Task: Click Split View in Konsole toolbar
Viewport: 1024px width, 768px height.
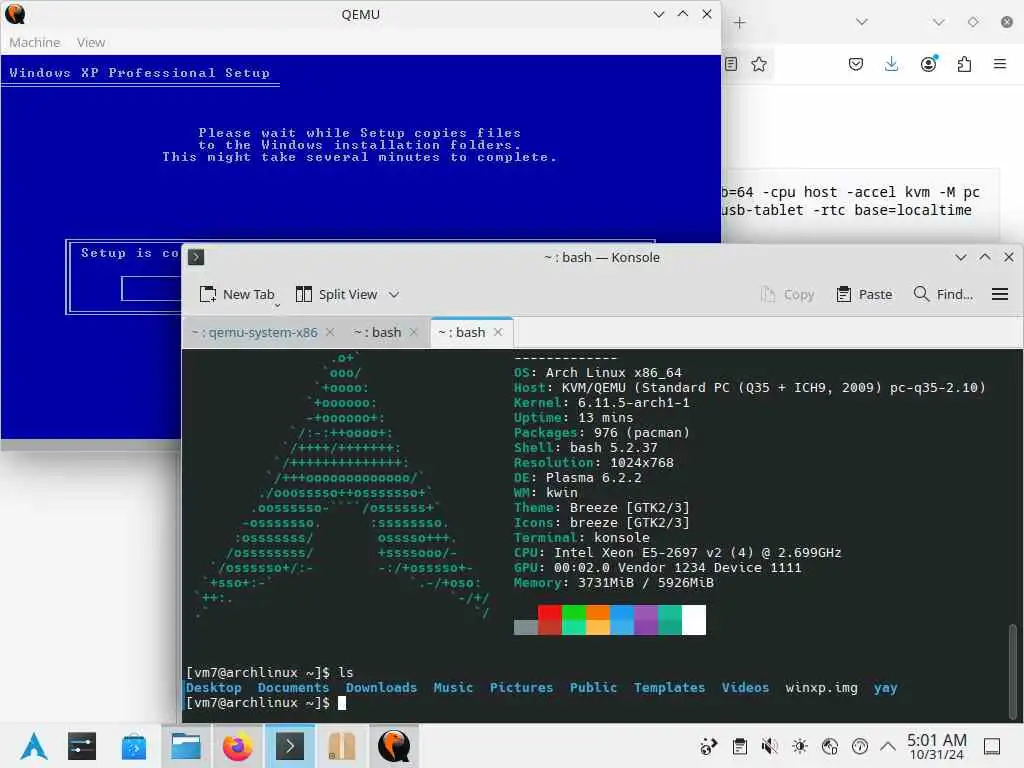Action: coord(337,295)
